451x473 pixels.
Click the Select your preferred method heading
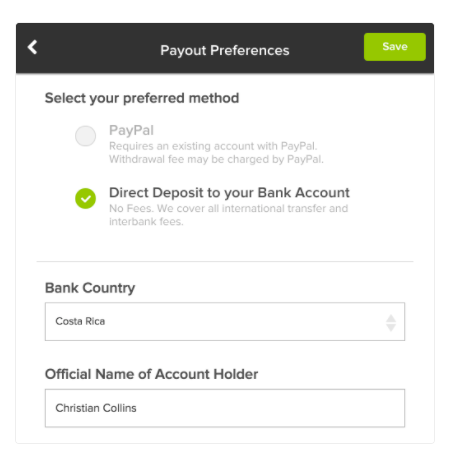(x=142, y=98)
